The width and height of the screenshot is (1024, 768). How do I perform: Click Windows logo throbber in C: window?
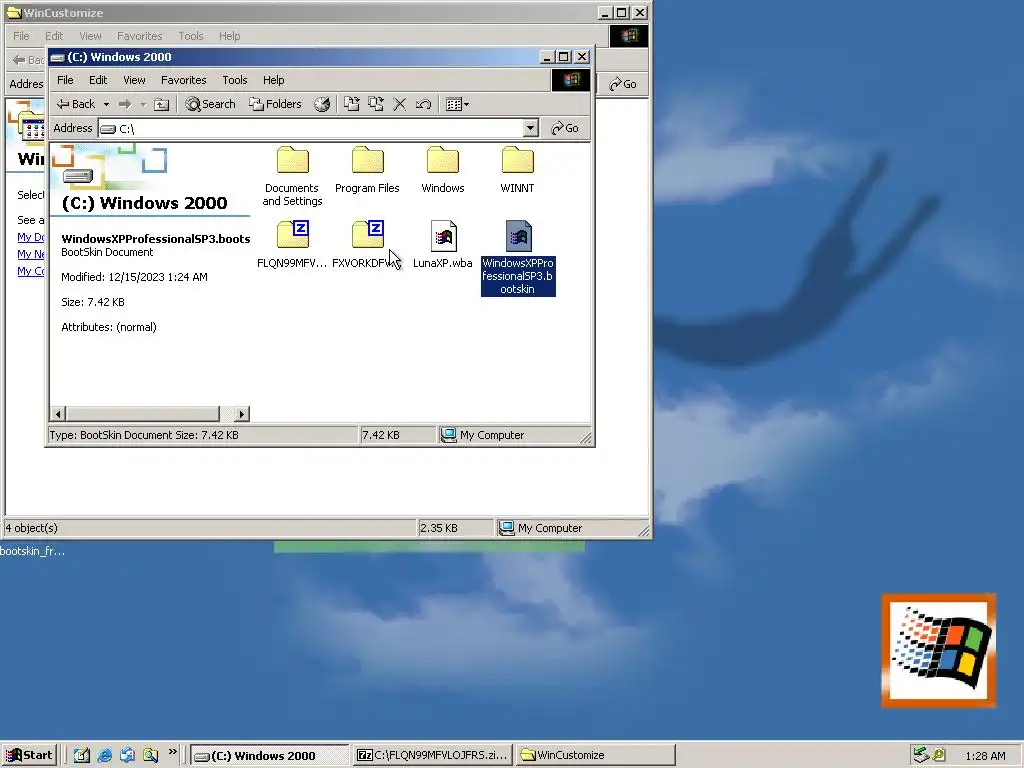tap(571, 80)
